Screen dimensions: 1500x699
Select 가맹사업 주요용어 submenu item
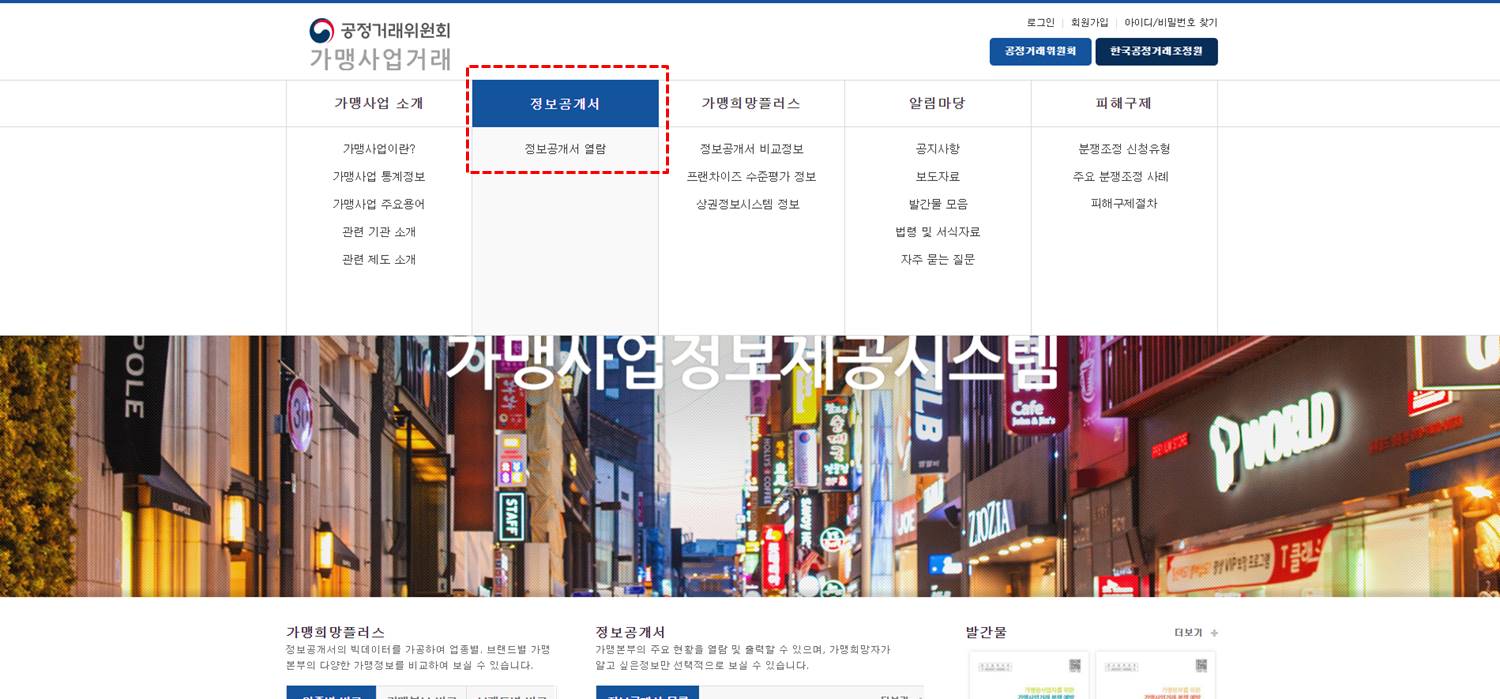pyautogui.click(x=379, y=204)
